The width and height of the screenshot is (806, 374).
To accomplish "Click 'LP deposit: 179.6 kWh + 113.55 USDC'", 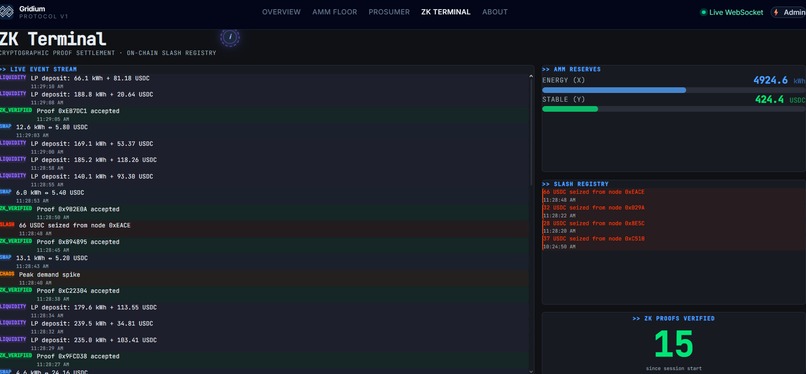I will pyautogui.click(x=94, y=308).
